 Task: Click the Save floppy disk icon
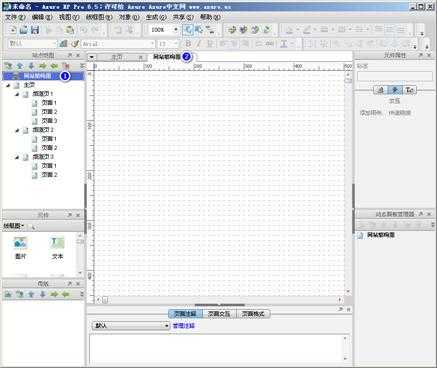(35, 30)
